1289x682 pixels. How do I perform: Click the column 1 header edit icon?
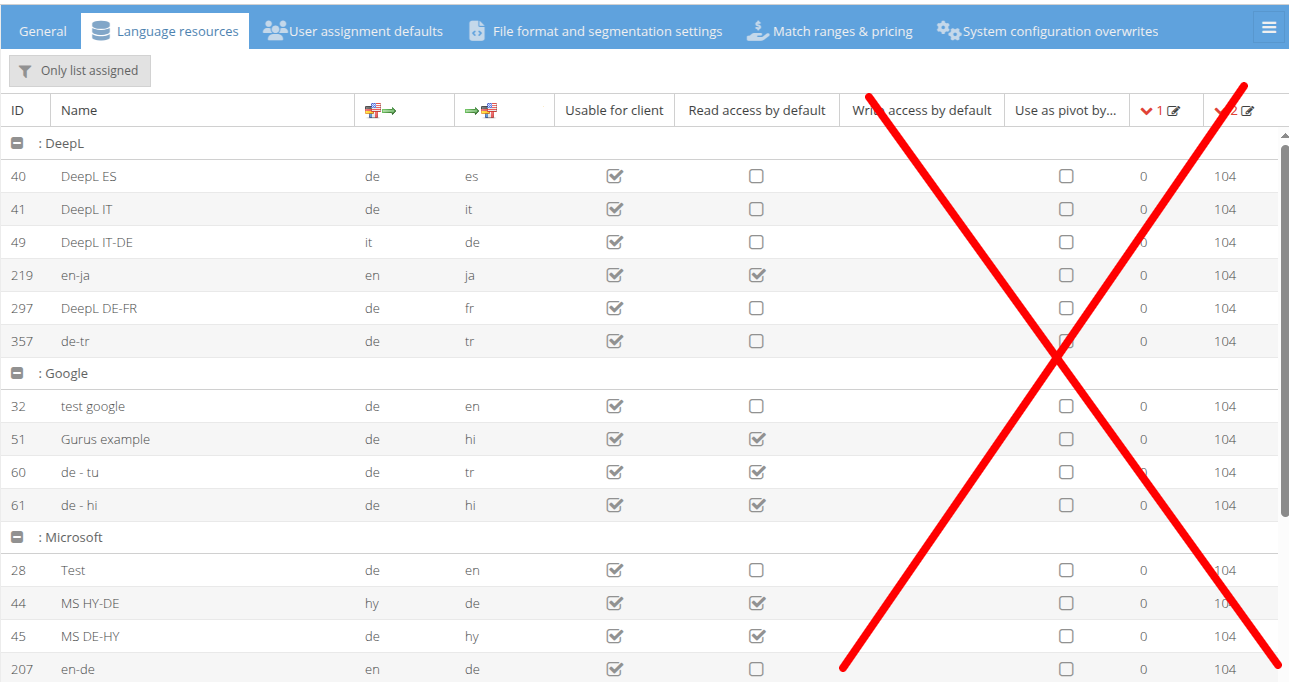(x=1173, y=111)
